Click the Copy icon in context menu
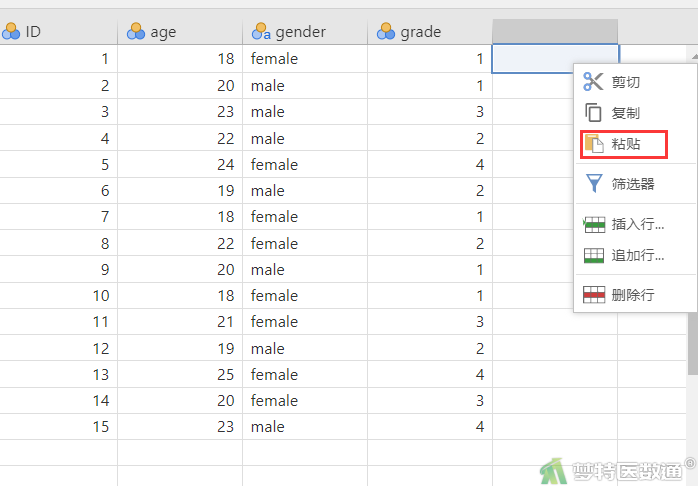This screenshot has height=486, width=698. click(x=593, y=113)
